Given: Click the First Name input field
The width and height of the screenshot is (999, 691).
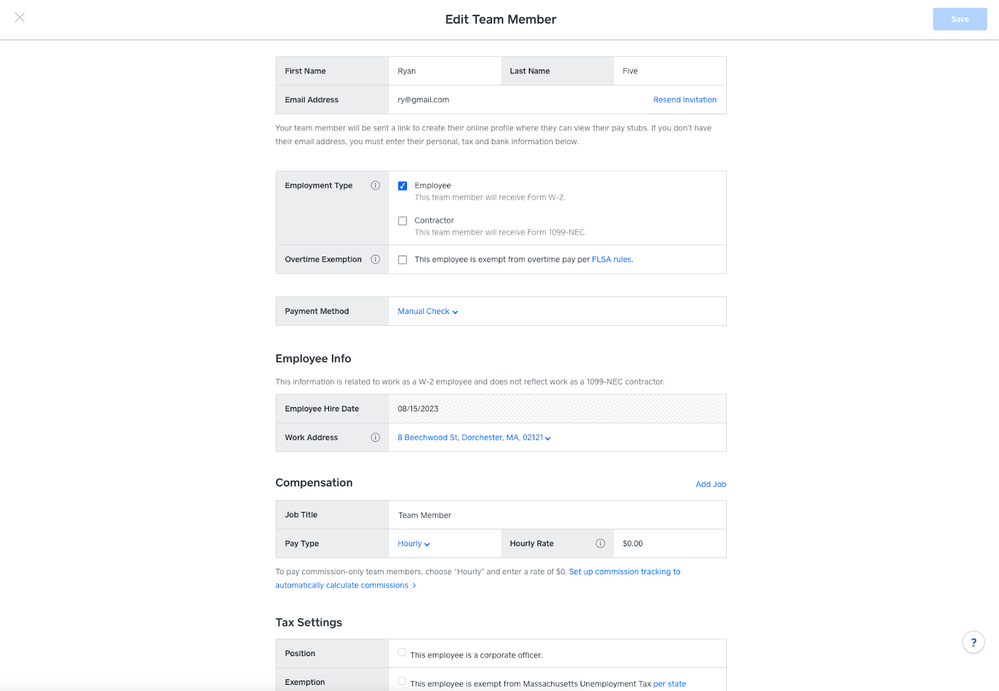Looking at the screenshot, I should point(444,71).
